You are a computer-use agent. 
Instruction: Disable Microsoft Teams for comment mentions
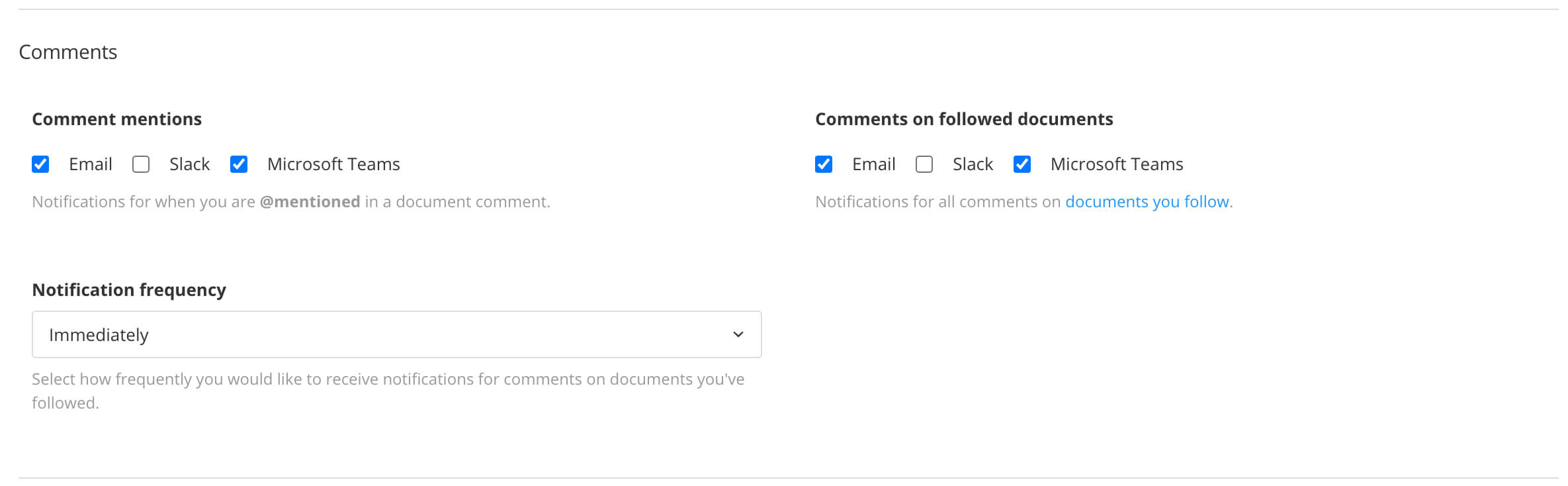point(239,164)
